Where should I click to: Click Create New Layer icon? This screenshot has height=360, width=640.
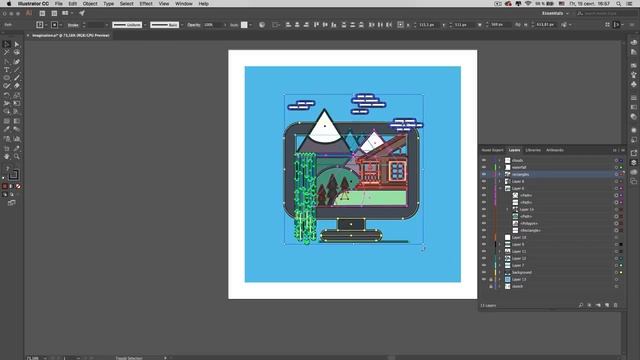607,305
